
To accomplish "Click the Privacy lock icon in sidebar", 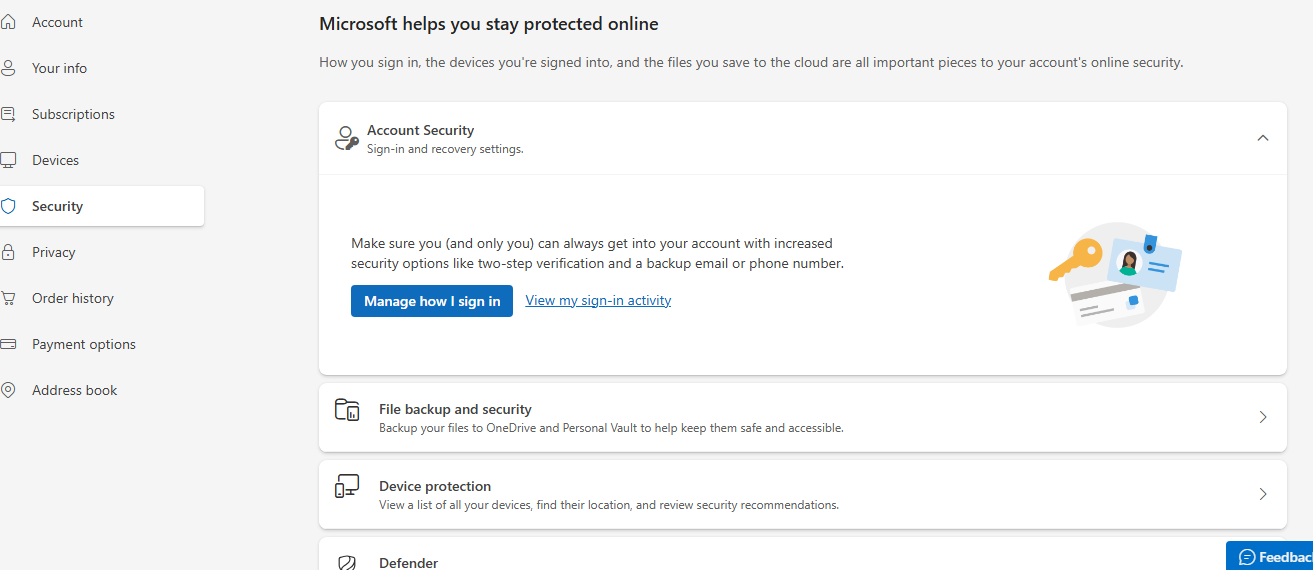I will point(8,252).
